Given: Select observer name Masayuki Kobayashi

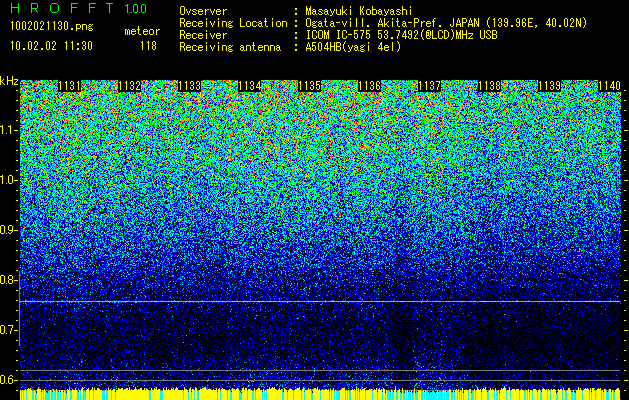Looking at the screenshot, I should 359,12.
